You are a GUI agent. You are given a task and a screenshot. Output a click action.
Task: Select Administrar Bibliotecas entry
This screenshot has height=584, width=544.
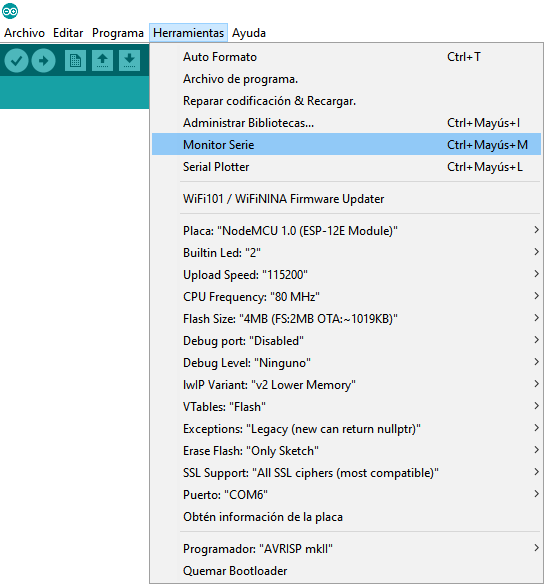[x=346, y=123]
